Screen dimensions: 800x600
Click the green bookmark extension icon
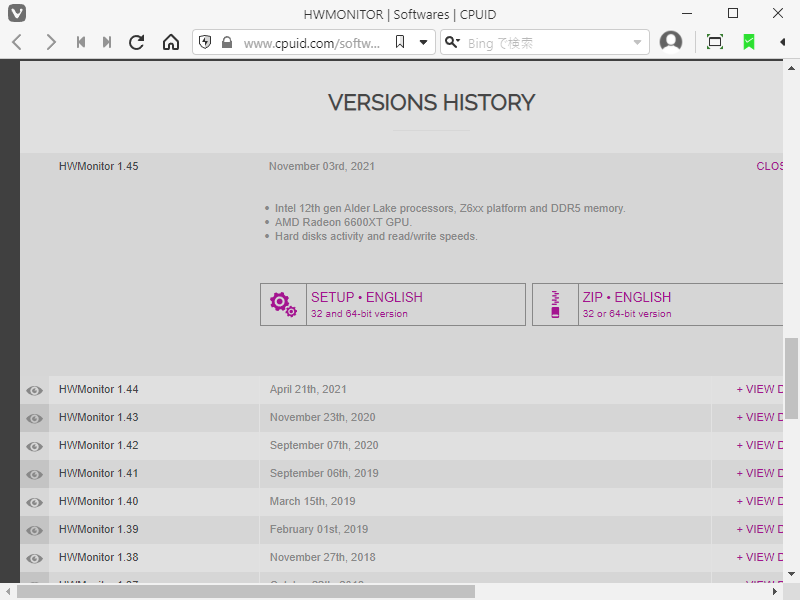pyautogui.click(x=748, y=42)
